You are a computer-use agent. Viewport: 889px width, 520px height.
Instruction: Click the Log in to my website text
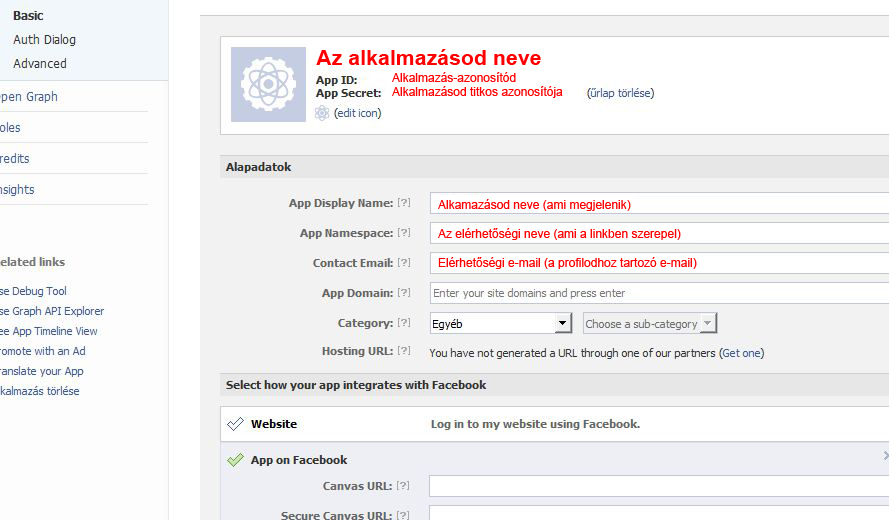[535, 424]
